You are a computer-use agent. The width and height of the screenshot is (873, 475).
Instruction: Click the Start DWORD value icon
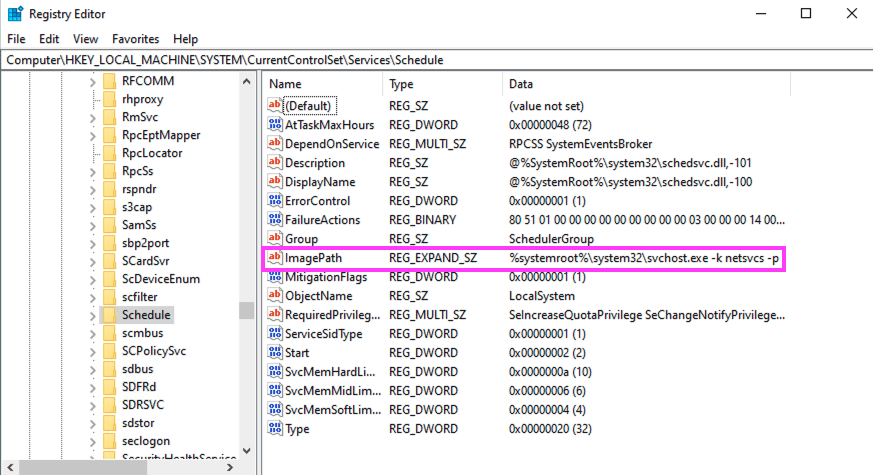[274, 352]
